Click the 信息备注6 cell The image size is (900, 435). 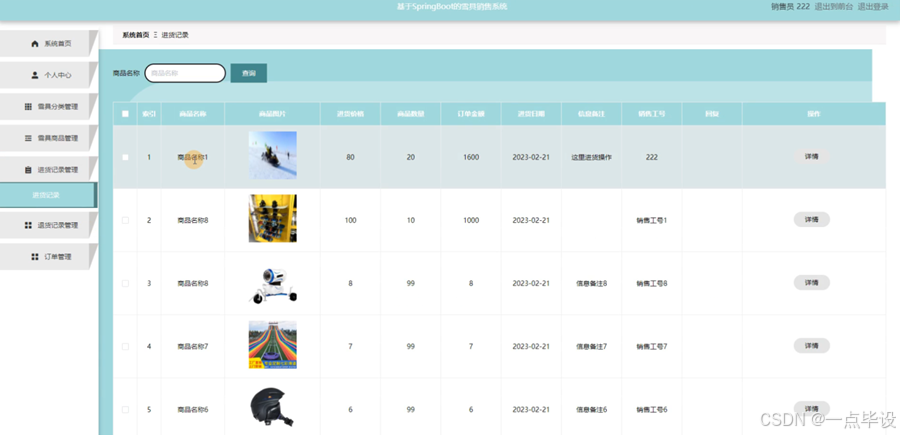[x=591, y=410]
